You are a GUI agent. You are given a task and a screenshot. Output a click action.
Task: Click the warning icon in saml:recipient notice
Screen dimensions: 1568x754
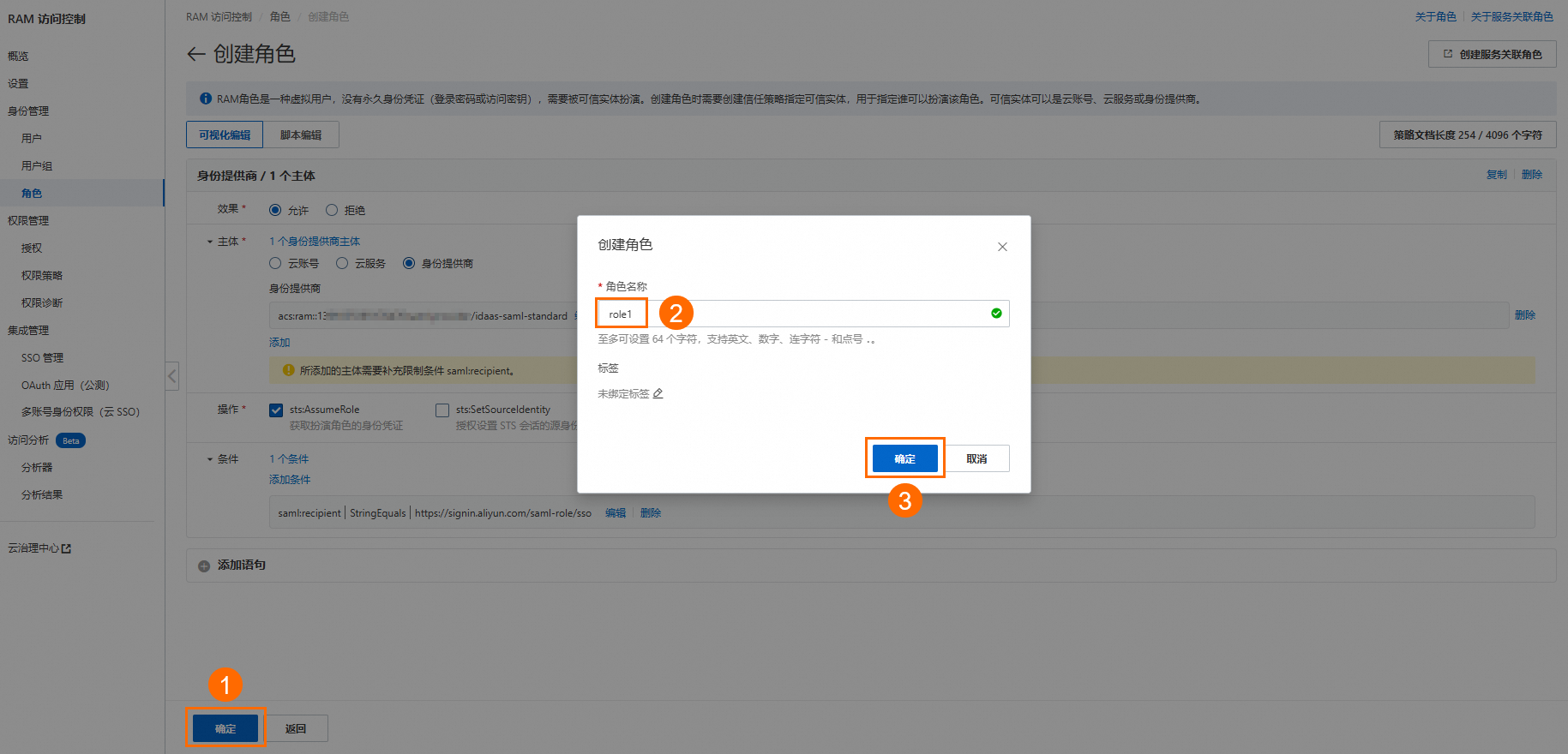tap(288, 370)
